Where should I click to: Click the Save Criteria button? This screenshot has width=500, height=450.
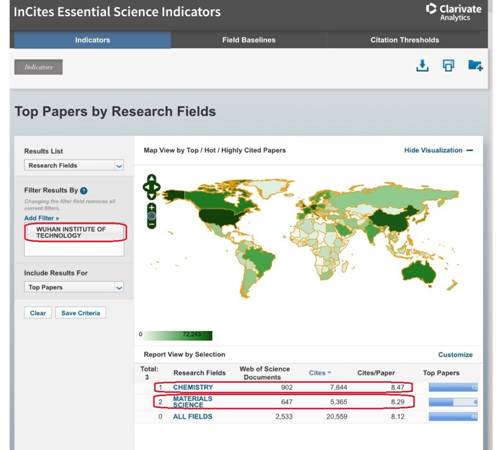coord(81,313)
